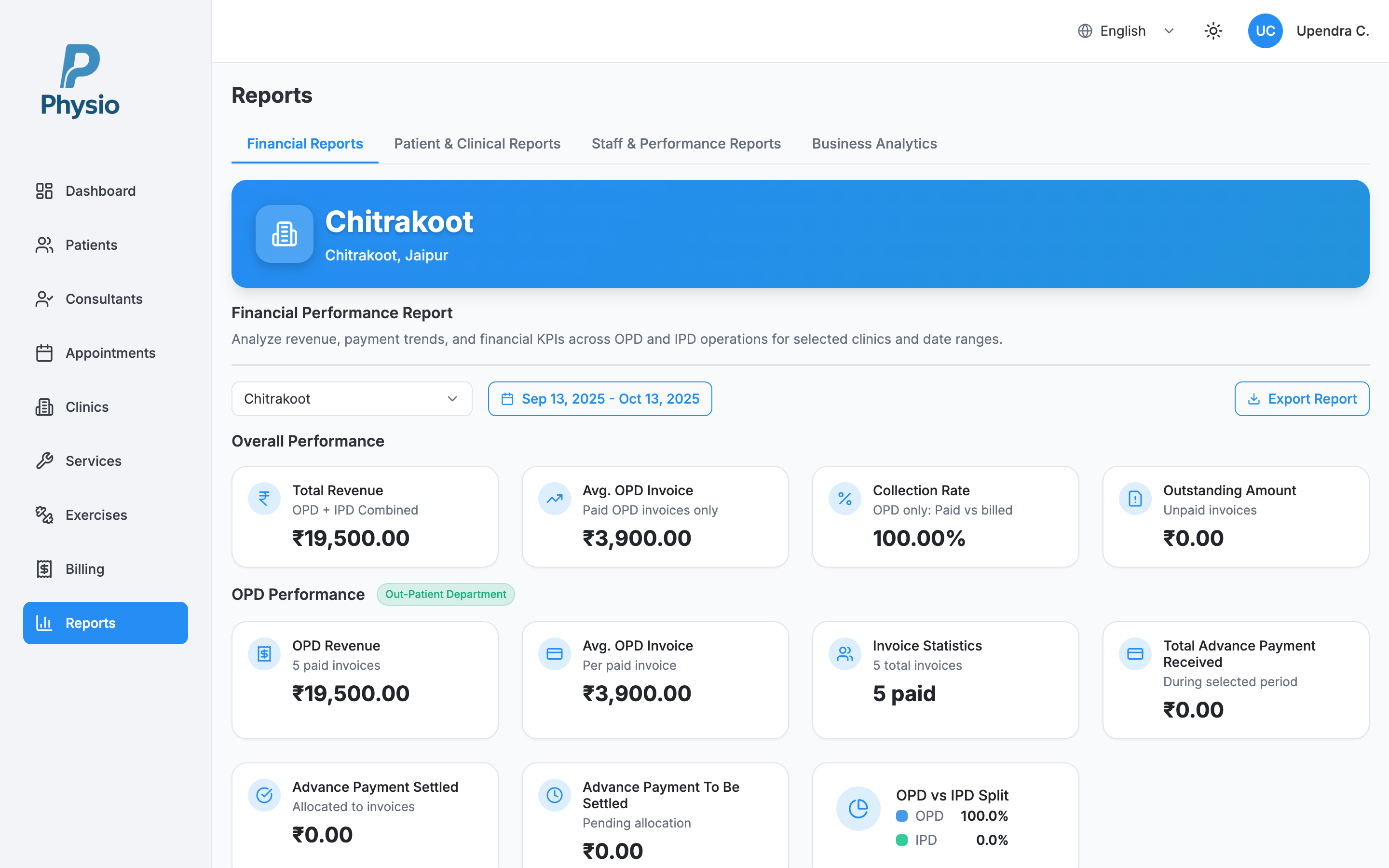
Task: Select the OPD legend dot in pie chart
Action: 903,816
